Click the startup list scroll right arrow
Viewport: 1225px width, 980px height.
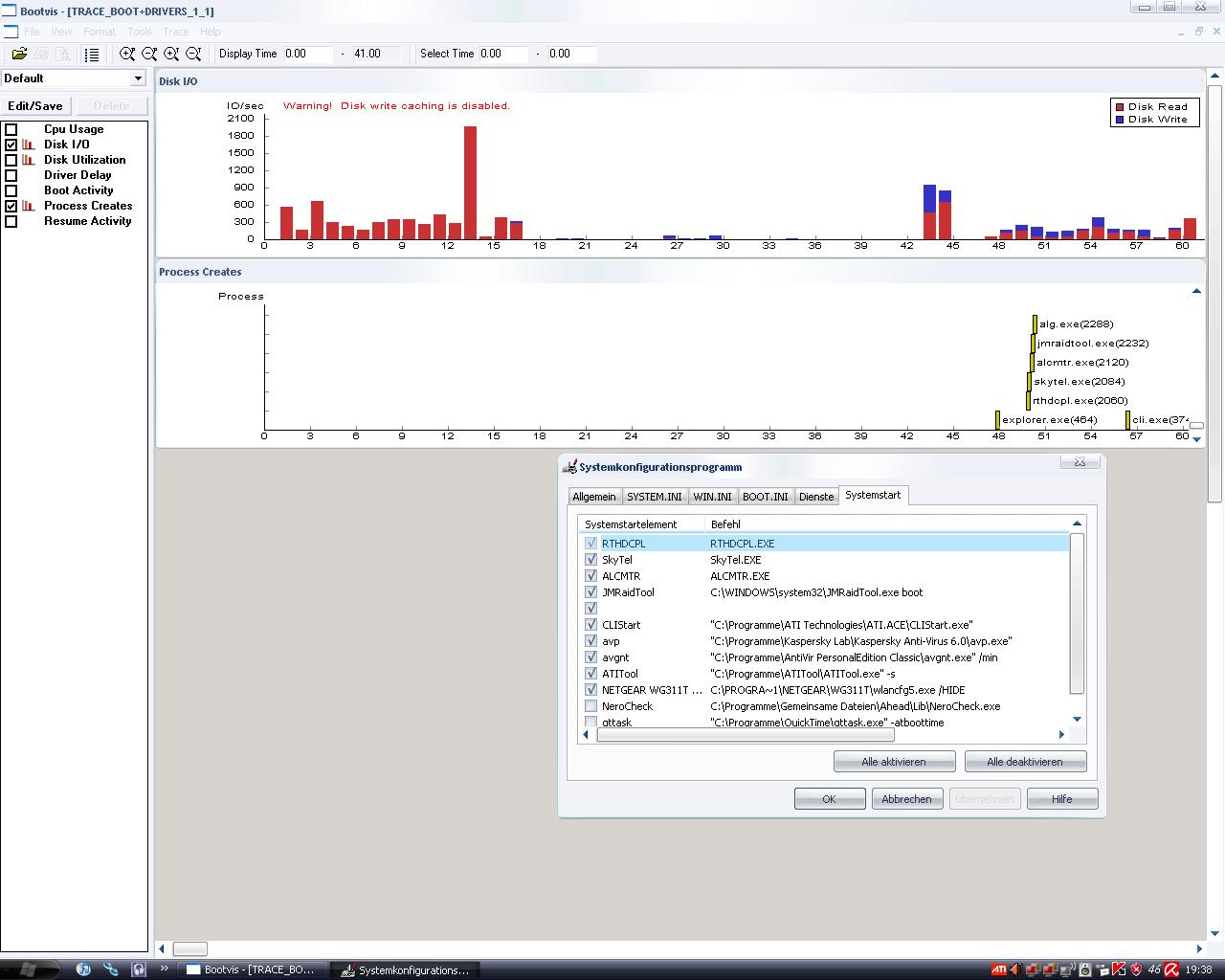coord(1060,735)
